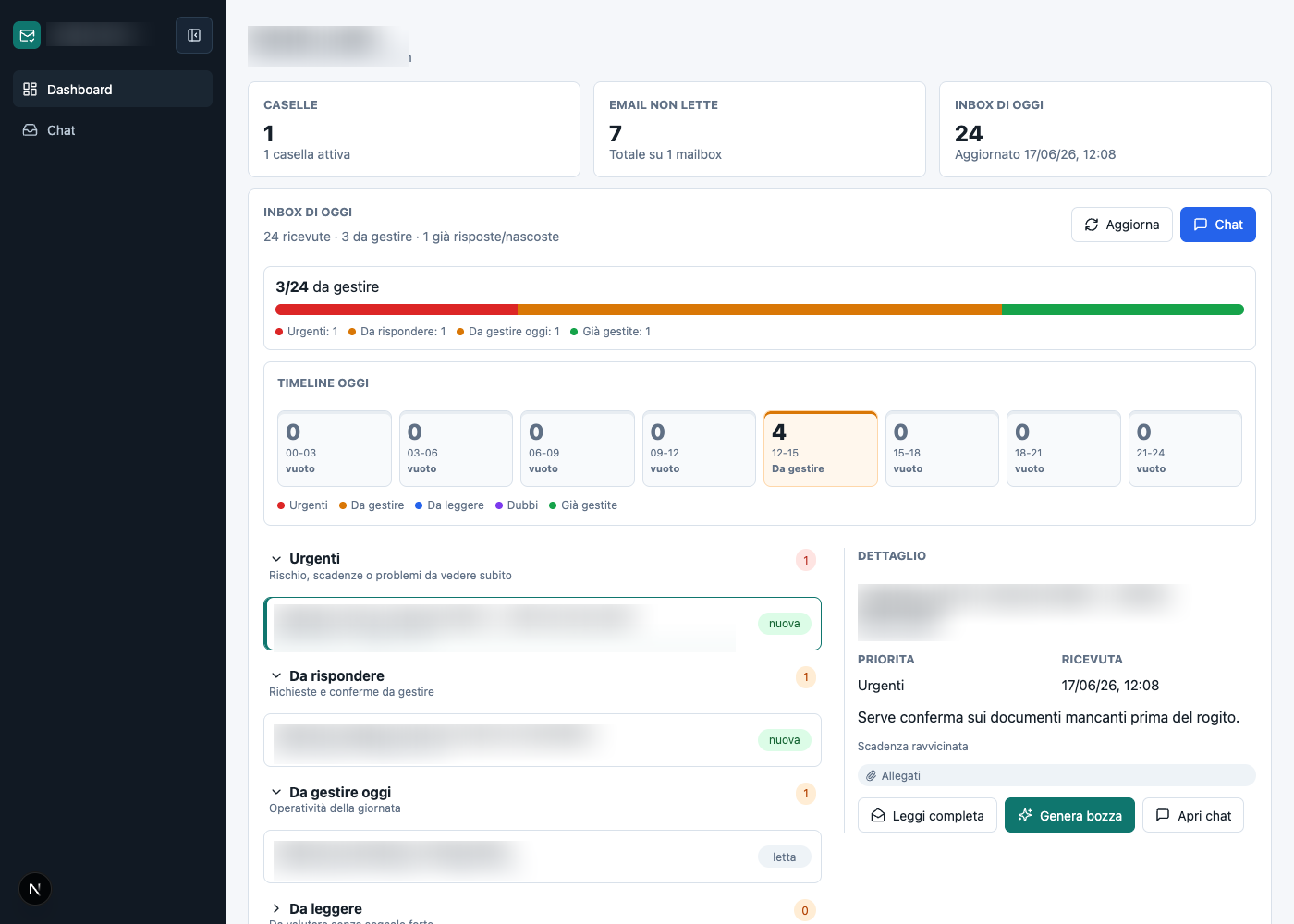Open the Inbox di oggi stat card
1294x924 pixels.
(x=1105, y=129)
